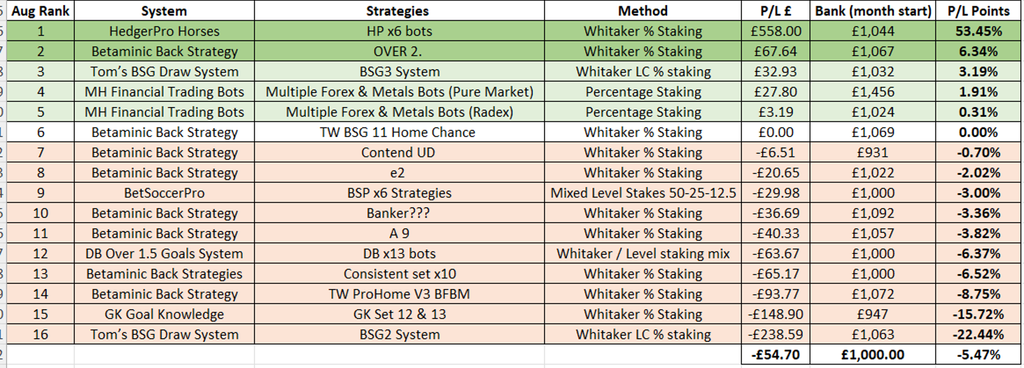Click the HedgerPro Horses system cell

(x=164, y=31)
